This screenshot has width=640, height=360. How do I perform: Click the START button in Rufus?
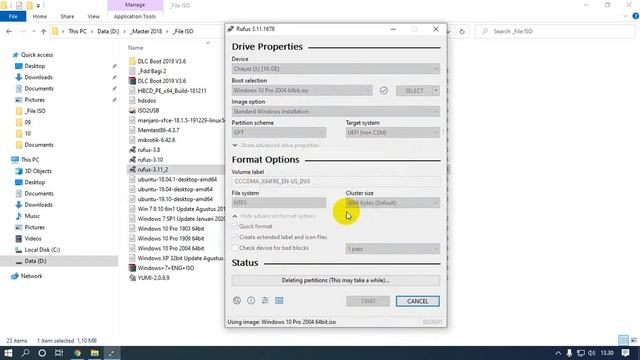pos(368,301)
